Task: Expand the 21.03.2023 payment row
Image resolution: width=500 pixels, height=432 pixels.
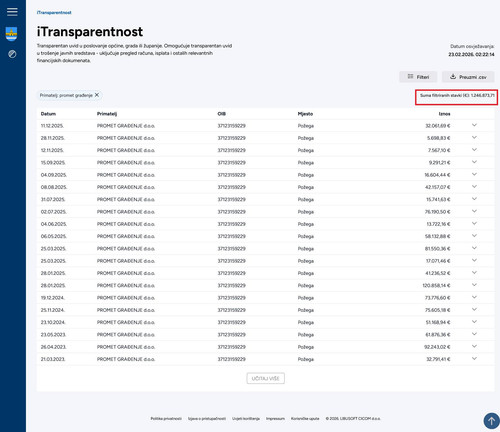Action: 474,359
